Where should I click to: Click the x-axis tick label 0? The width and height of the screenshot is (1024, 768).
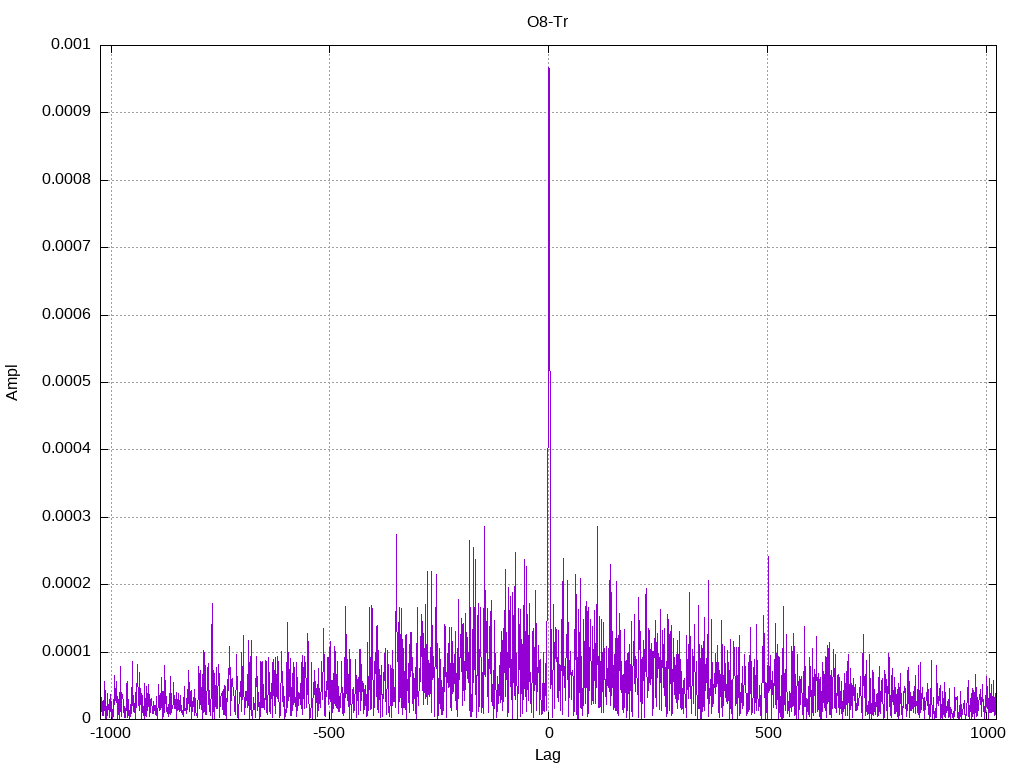point(549,733)
